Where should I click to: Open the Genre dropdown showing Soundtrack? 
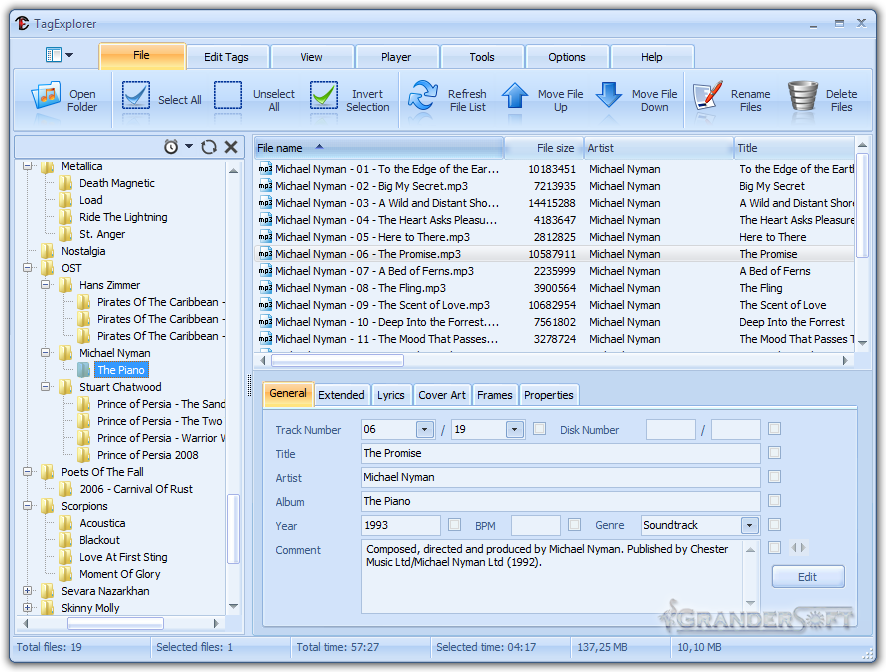pyautogui.click(x=749, y=525)
